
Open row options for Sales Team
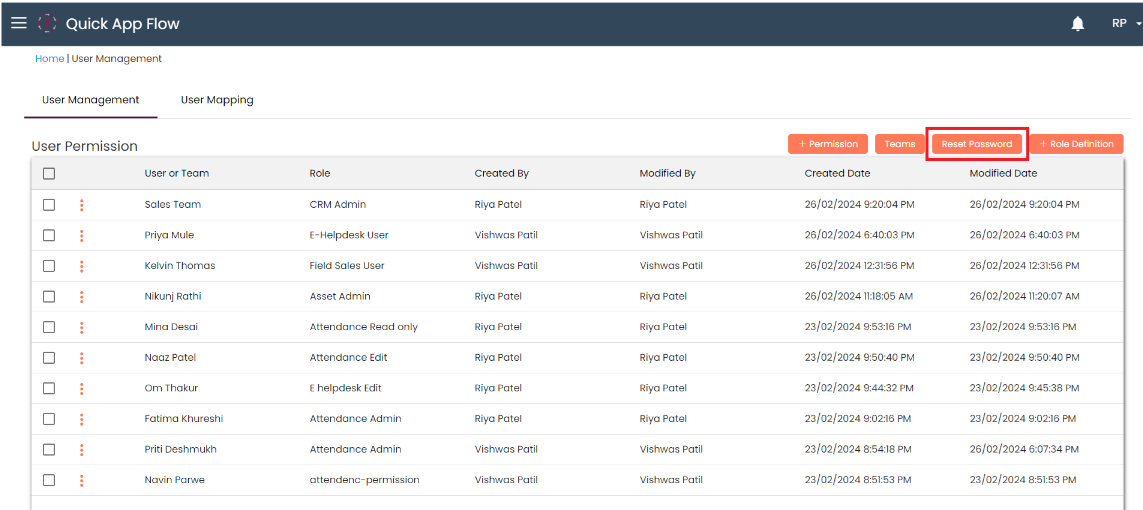(81, 205)
